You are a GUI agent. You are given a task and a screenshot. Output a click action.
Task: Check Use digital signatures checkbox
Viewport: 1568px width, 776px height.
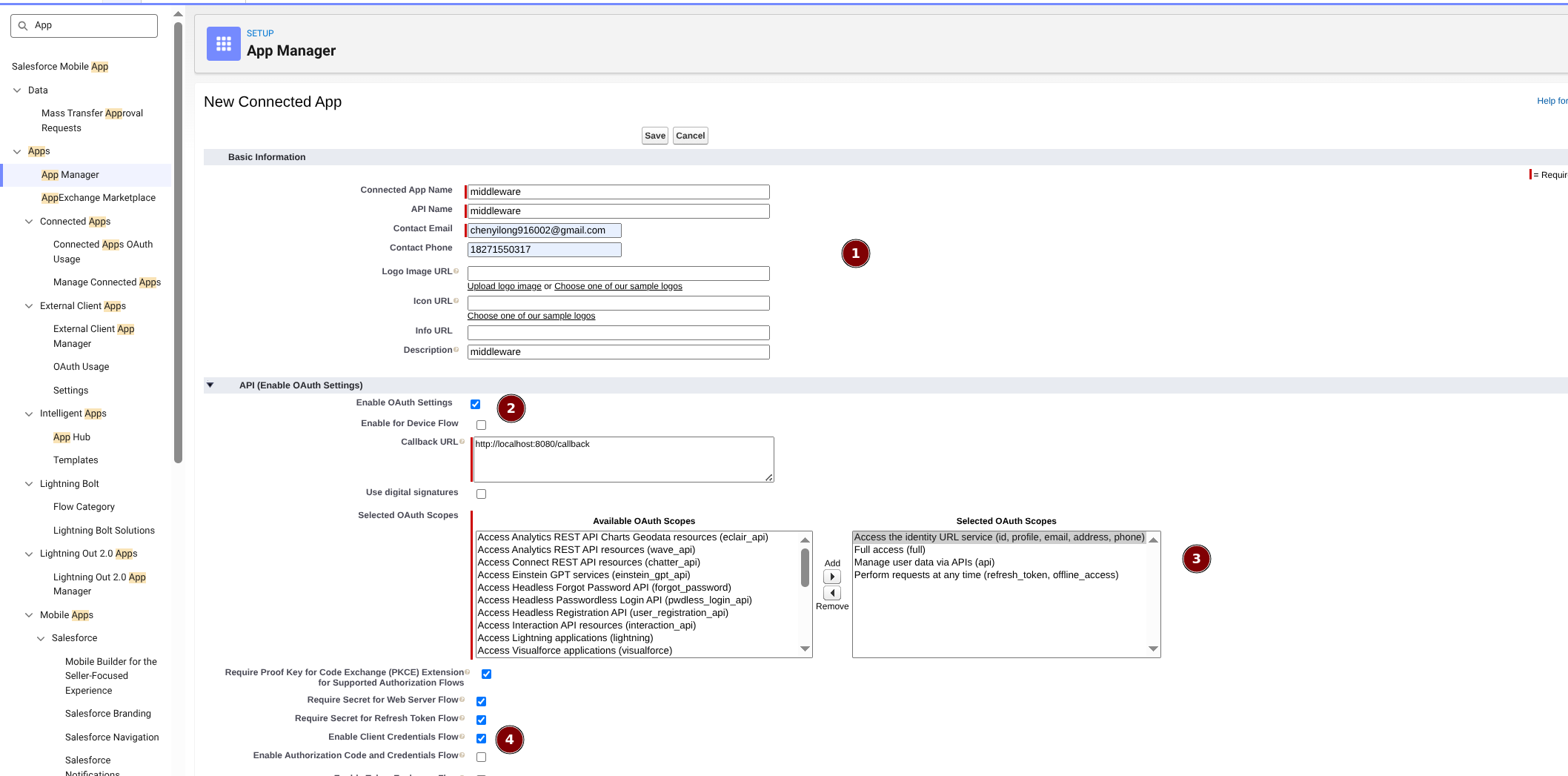481,494
